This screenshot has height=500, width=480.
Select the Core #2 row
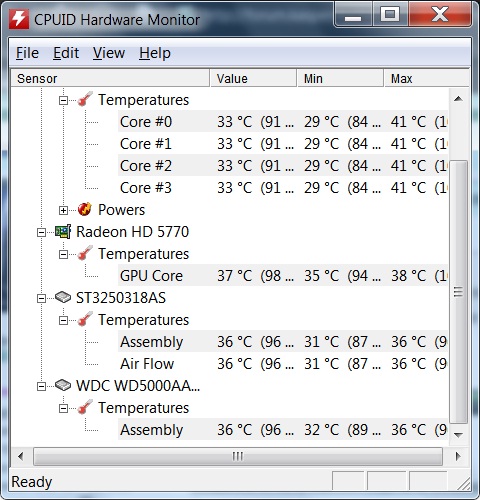283,165
